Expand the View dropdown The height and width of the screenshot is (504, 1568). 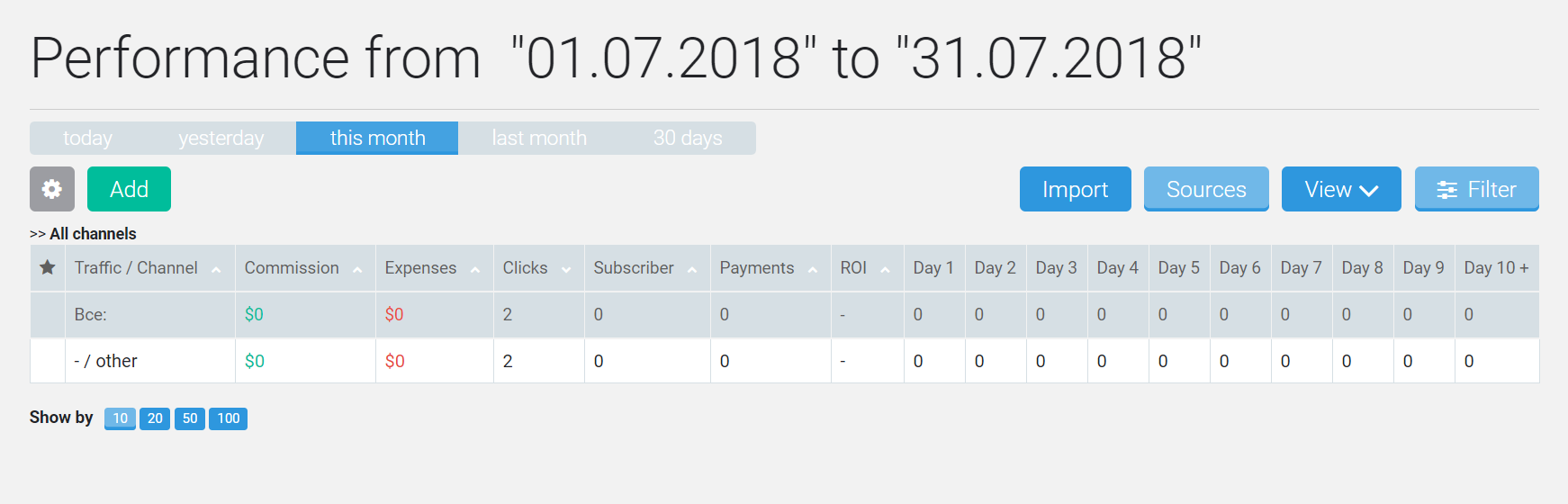1341,189
